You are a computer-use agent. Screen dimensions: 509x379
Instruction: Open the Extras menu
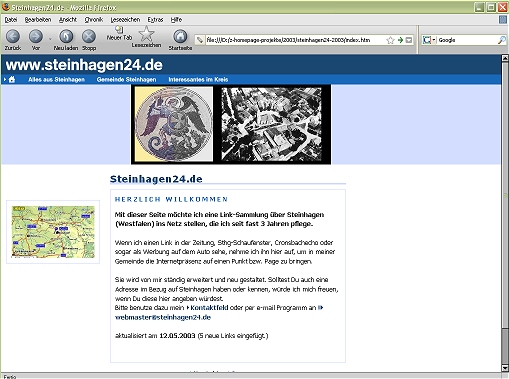155,20
